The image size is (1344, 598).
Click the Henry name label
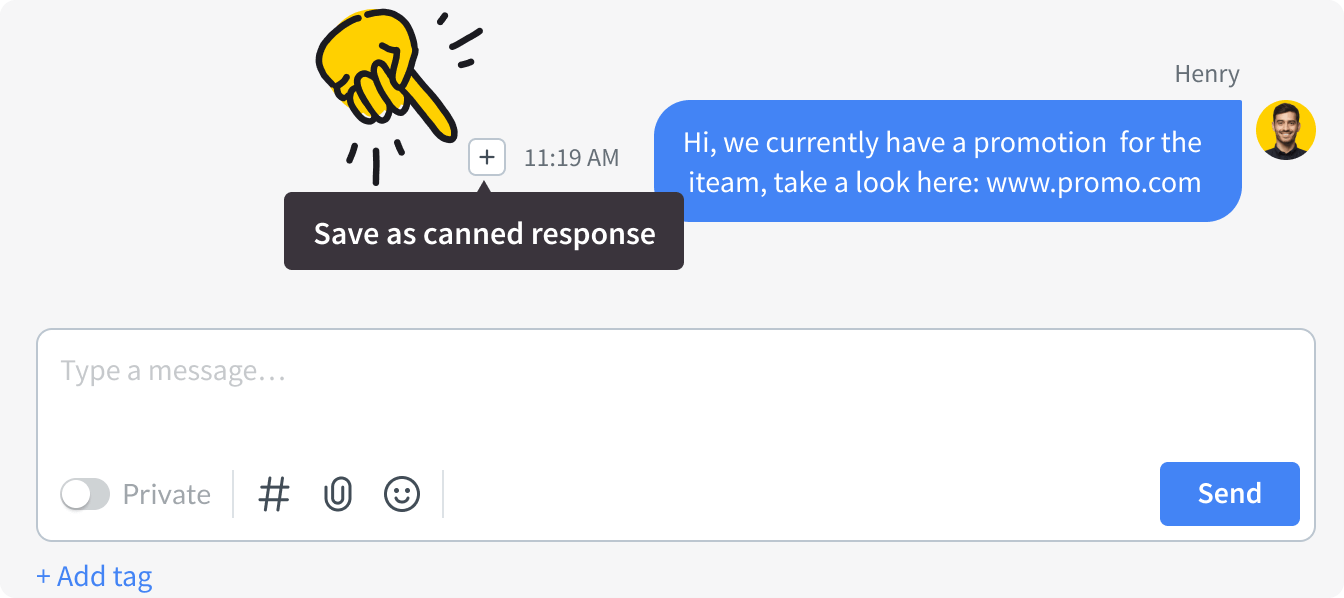click(1207, 73)
